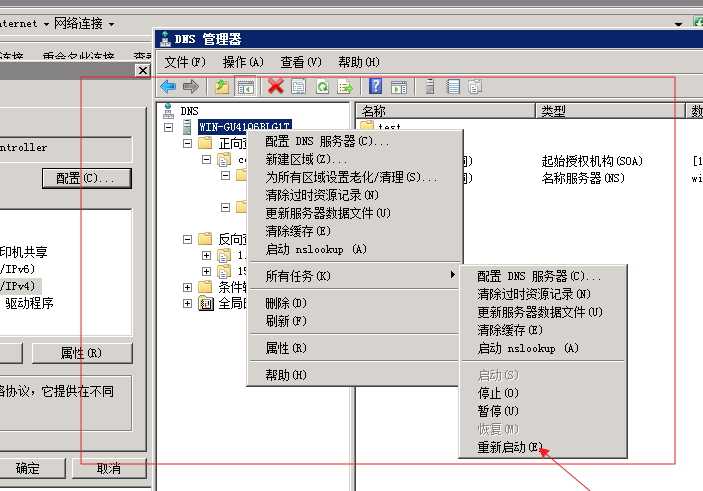Click the DNS 管理器 title bar icon
The width and height of the screenshot is (703, 491).
click(x=165, y=39)
